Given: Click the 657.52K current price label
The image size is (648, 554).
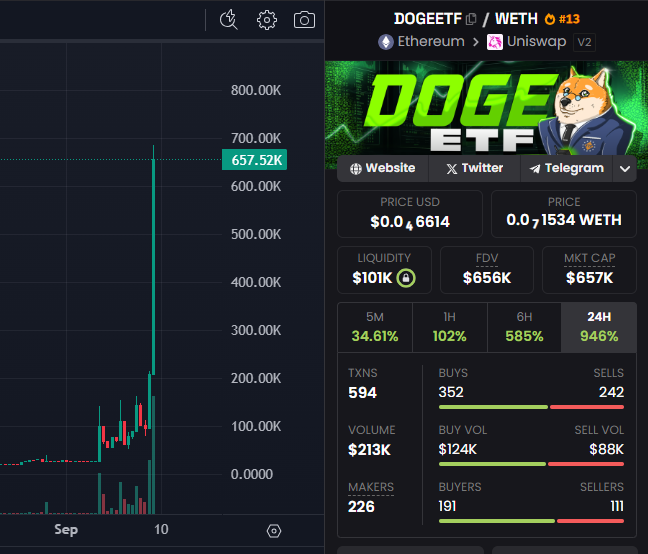Looking at the screenshot, I should [255, 159].
